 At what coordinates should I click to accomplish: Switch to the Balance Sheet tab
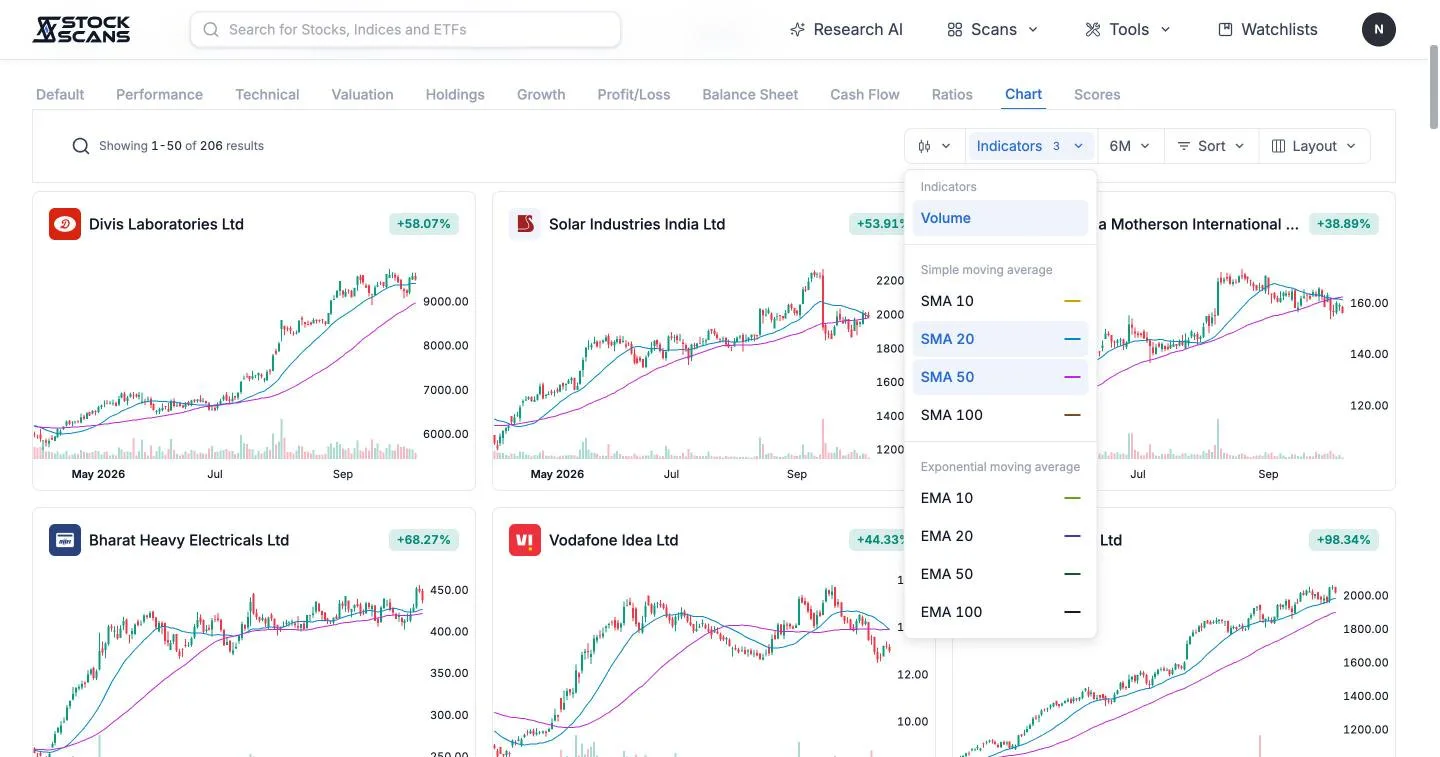[750, 94]
